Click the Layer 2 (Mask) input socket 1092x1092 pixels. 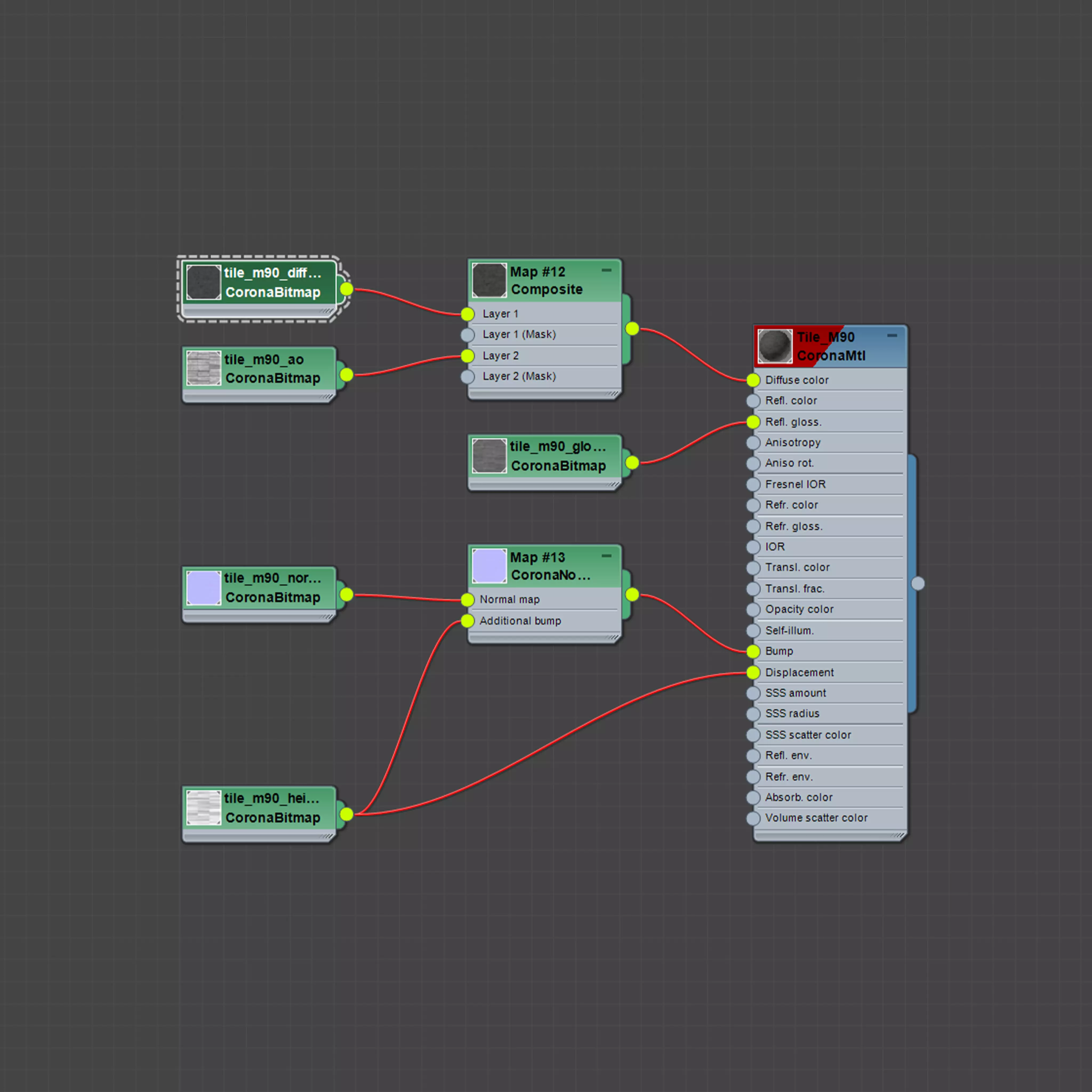coord(467,376)
